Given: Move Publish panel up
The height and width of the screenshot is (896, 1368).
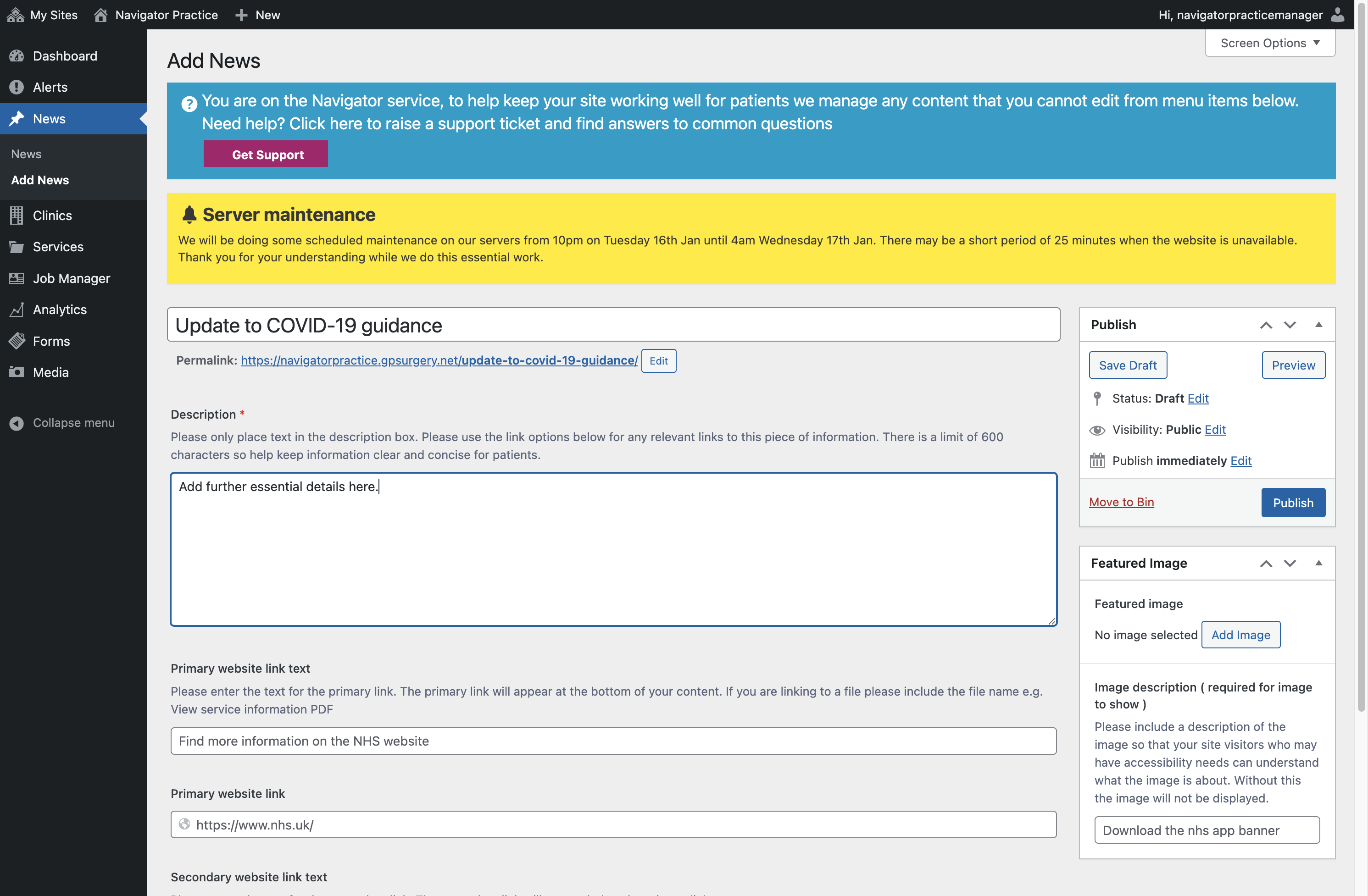Looking at the screenshot, I should coord(1266,326).
